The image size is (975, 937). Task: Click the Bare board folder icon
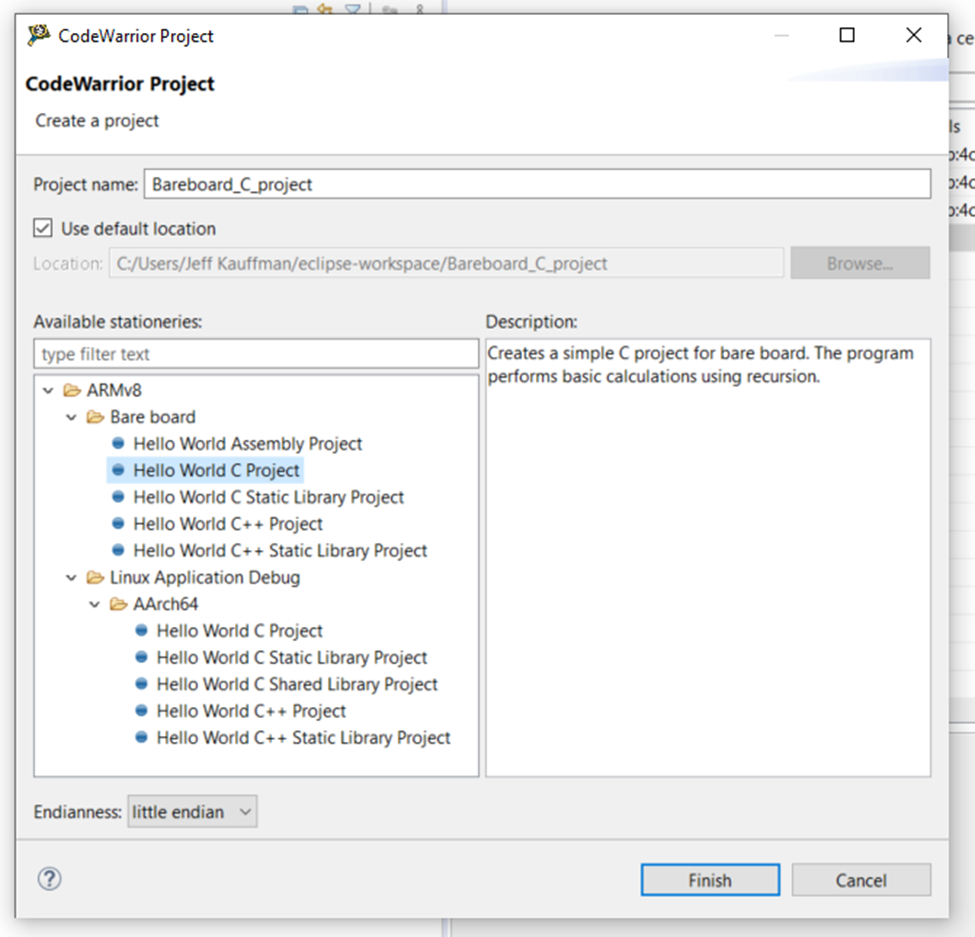(95, 417)
